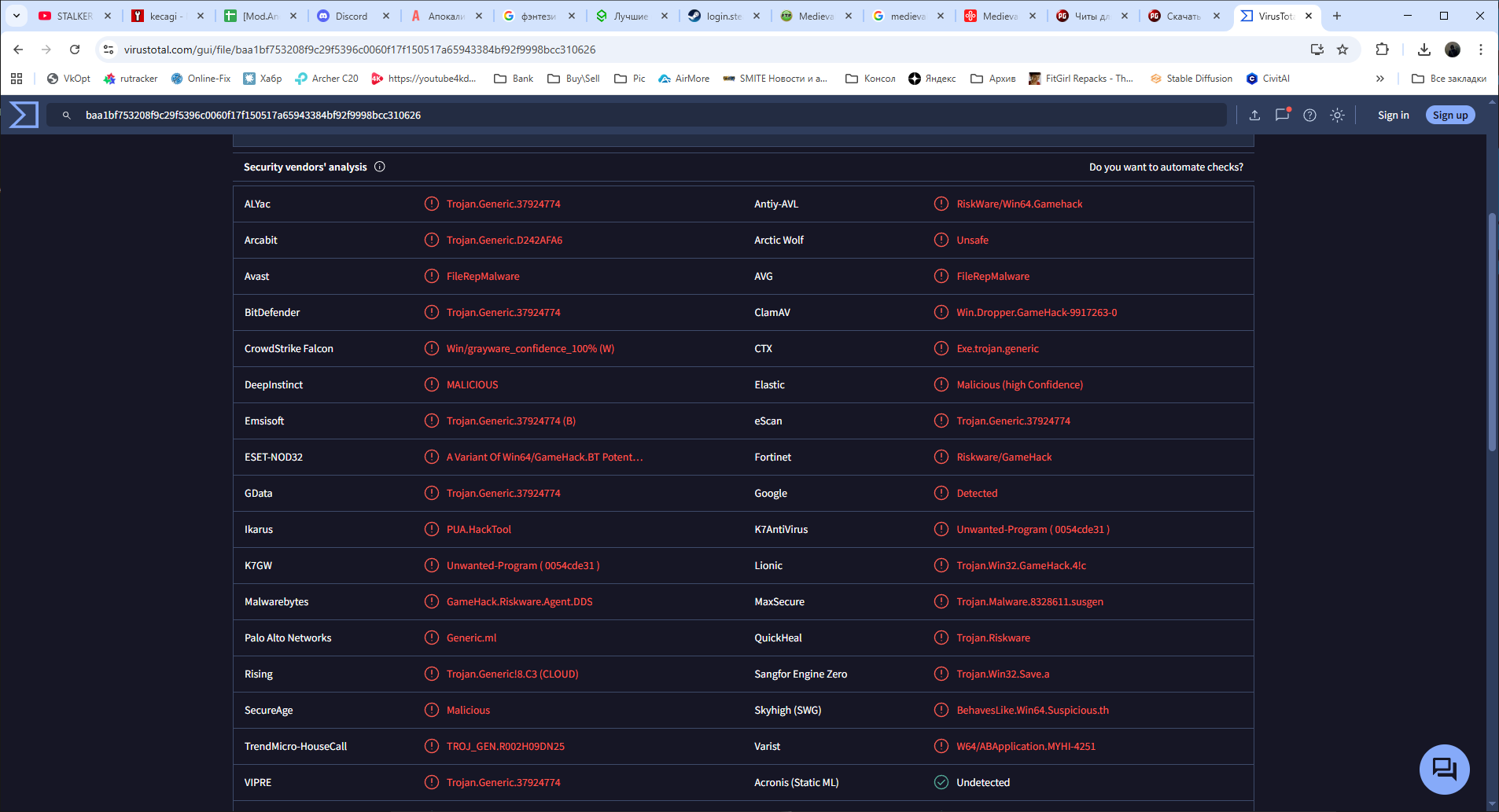Screen dimensions: 1499x812
Task: Open the Архив bookmarks folder
Action: pyautogui.click(x=993, y=79)
